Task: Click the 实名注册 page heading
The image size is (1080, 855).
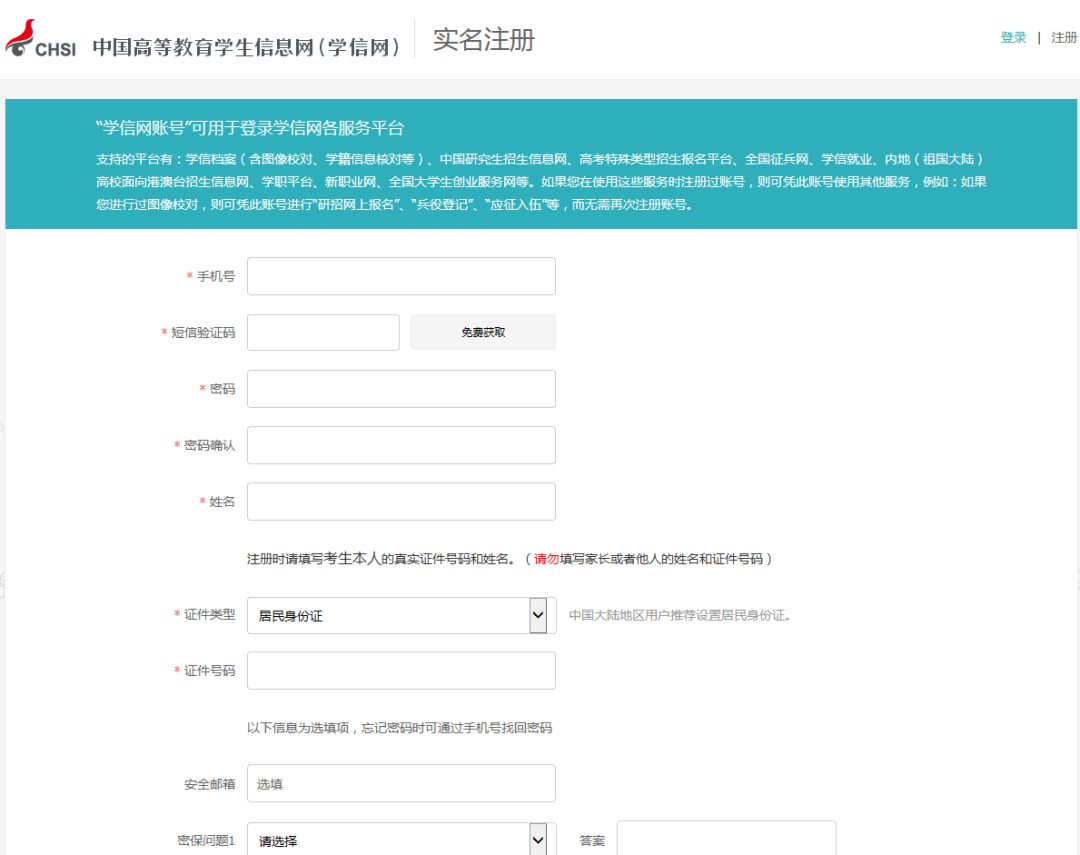Action: 484,40
